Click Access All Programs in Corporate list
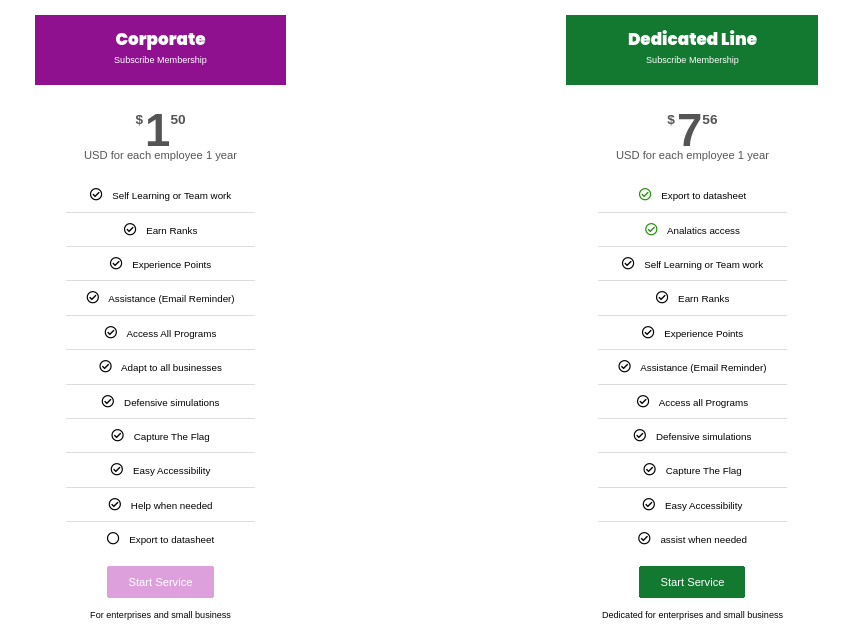Image resolution: width=852 pixels, height=640 pixels. coord(171,334)
